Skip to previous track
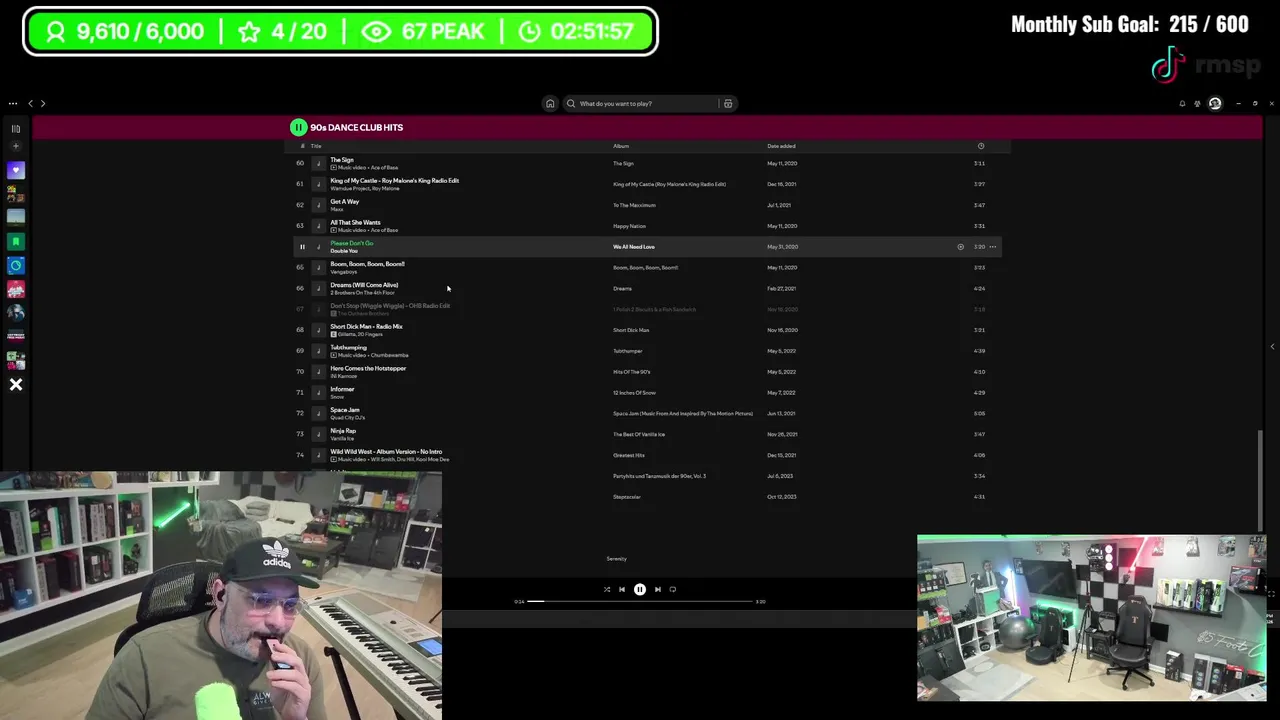Screen dimensions: 1280x720 click(x=622, y=590)
